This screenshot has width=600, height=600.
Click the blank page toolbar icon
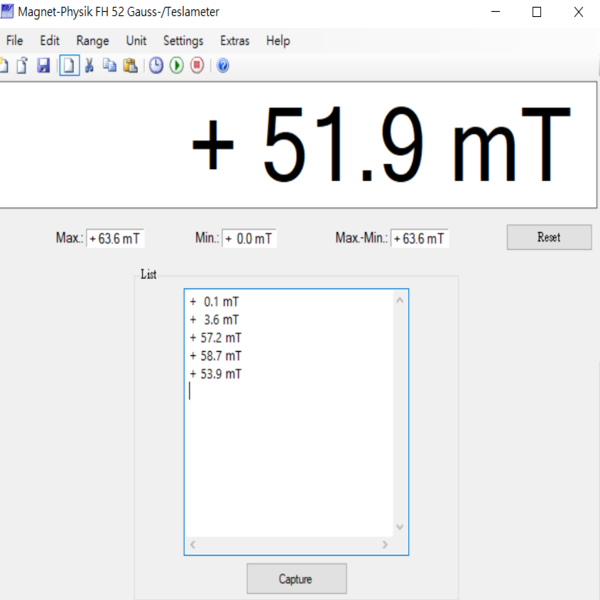pyautogui.click(x=68, y=66)
